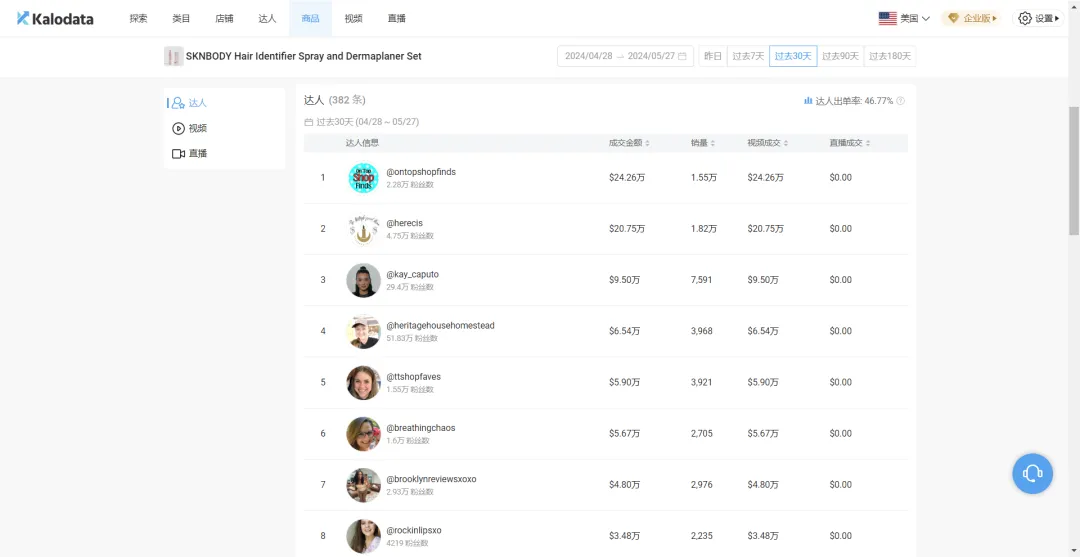Sort by 直播成交 column arrows
Screen dimensions: 1080x557
coord(868,144)
